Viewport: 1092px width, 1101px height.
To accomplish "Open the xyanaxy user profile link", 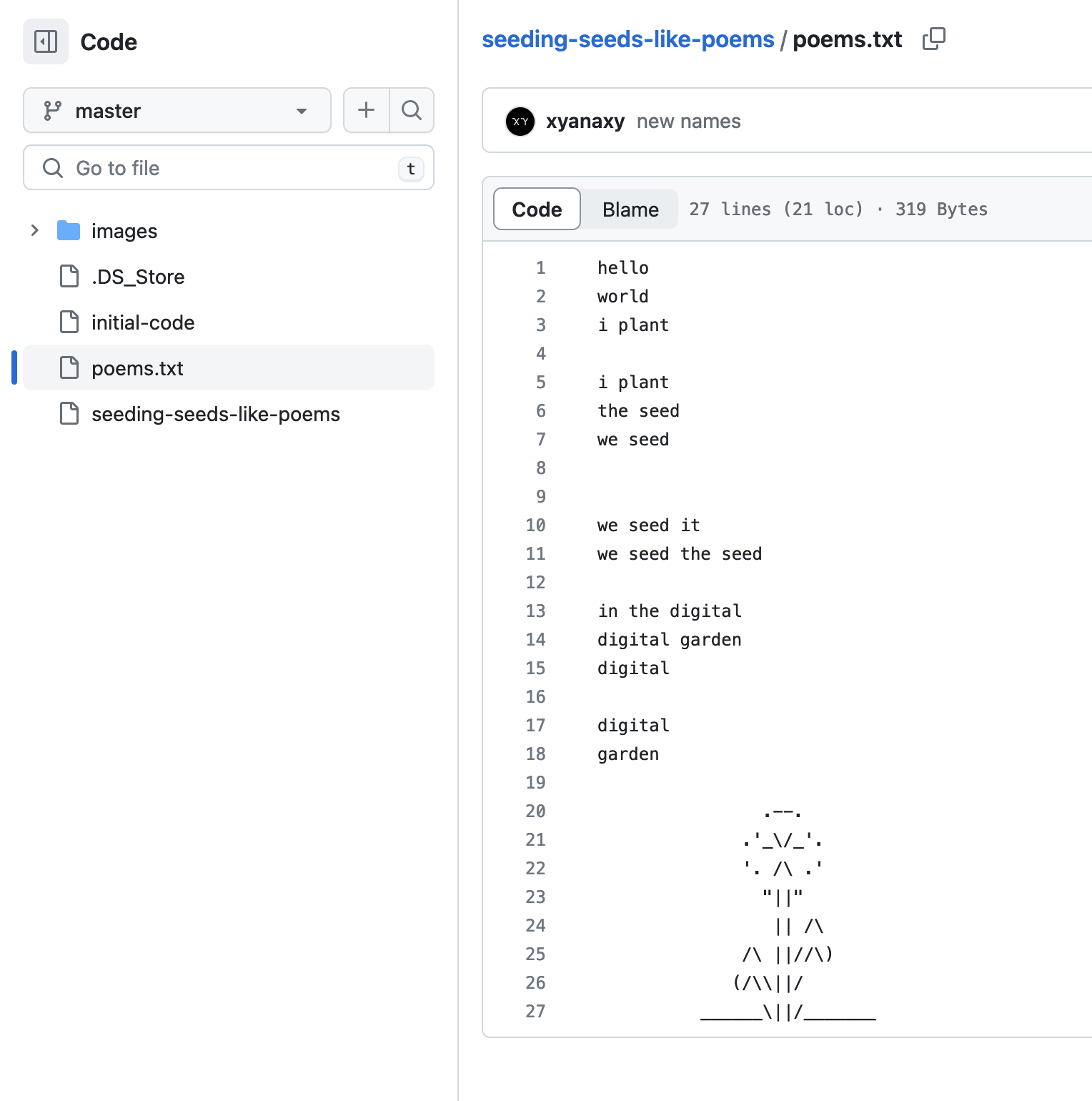I will (x=585, y=122).
